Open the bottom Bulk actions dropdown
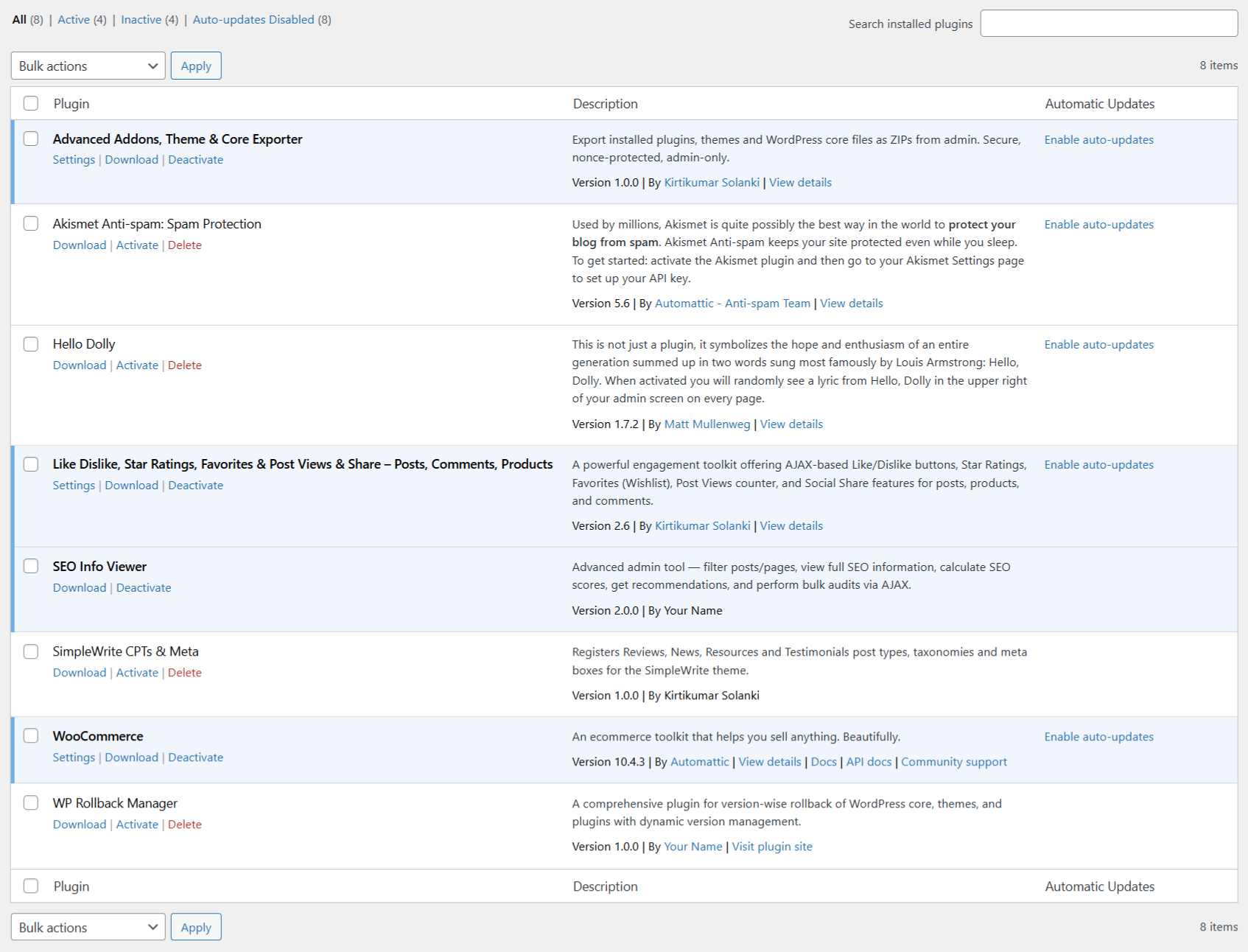 pyautogui.click(x=88, y=927)
